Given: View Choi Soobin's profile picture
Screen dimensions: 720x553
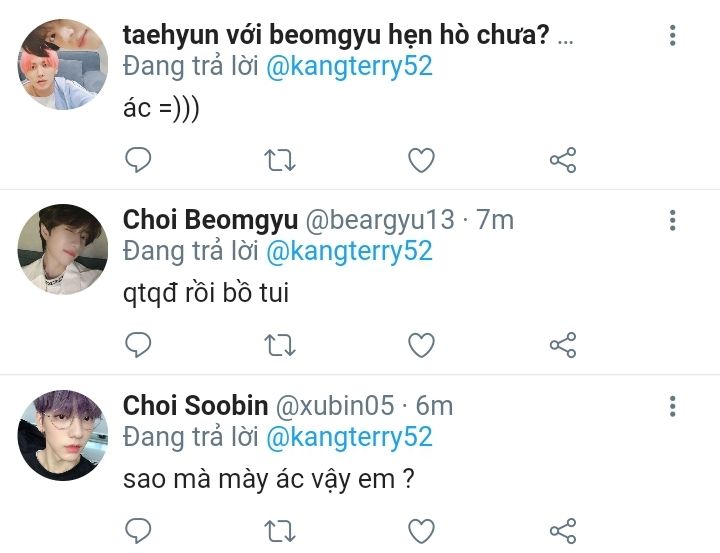Looking at the screenshot, I should coord(63,436).
